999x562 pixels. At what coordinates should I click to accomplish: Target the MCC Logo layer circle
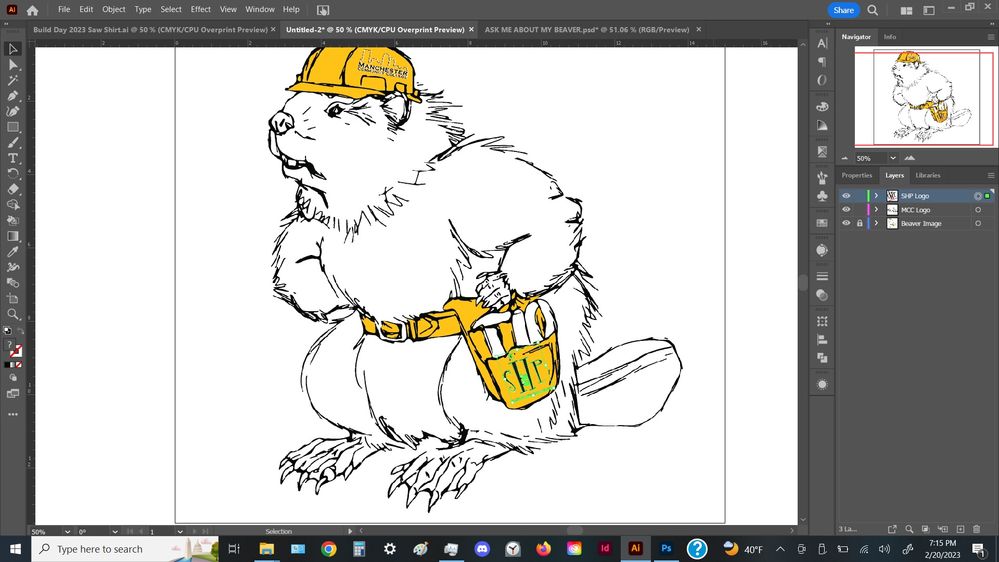point(978,210)
